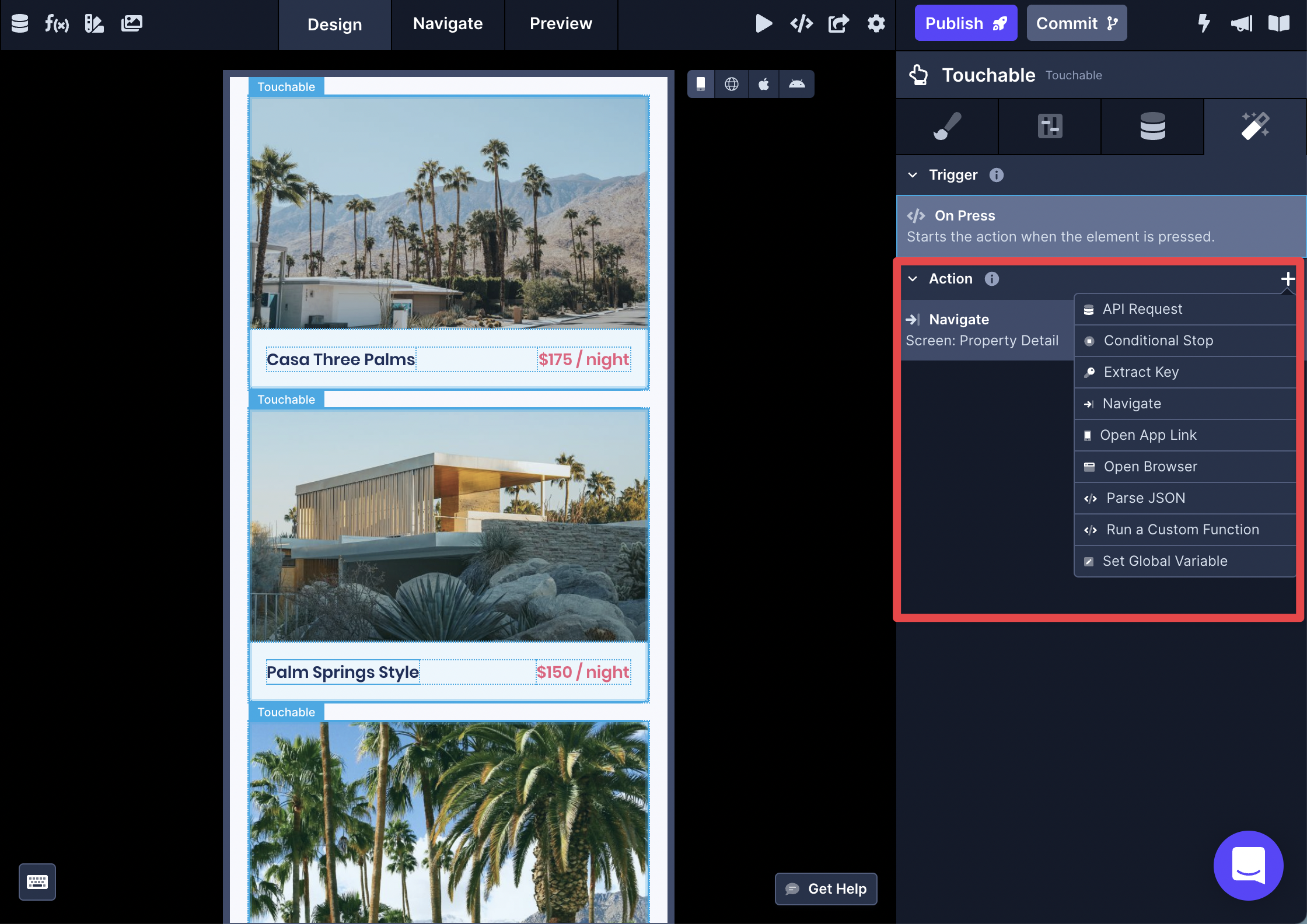1307x924 pixels.
Task: Open the Data database tab
Action: 1152,127
